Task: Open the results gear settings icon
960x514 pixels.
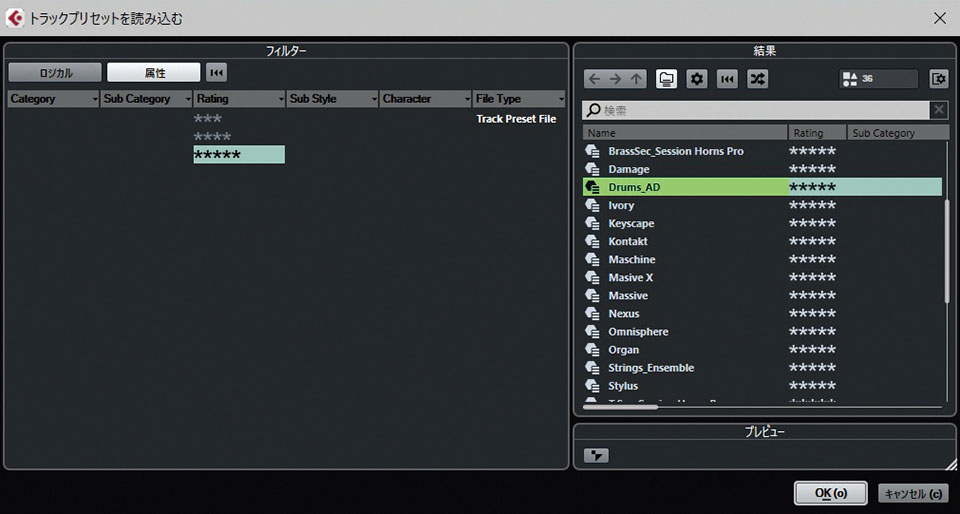Action: 697,79
